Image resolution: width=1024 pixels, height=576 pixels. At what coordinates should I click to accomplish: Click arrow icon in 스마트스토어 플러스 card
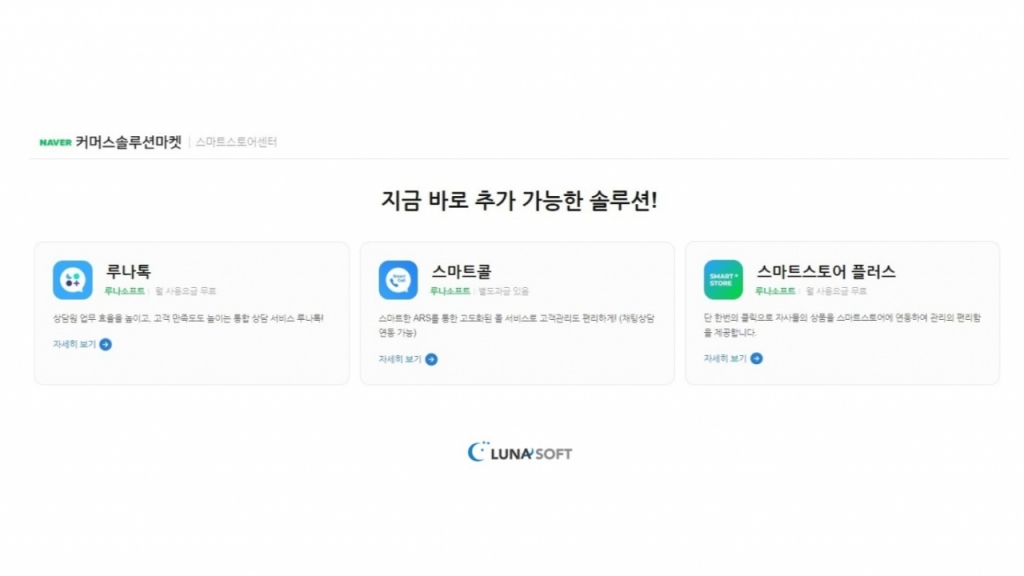tap(756, 359)
